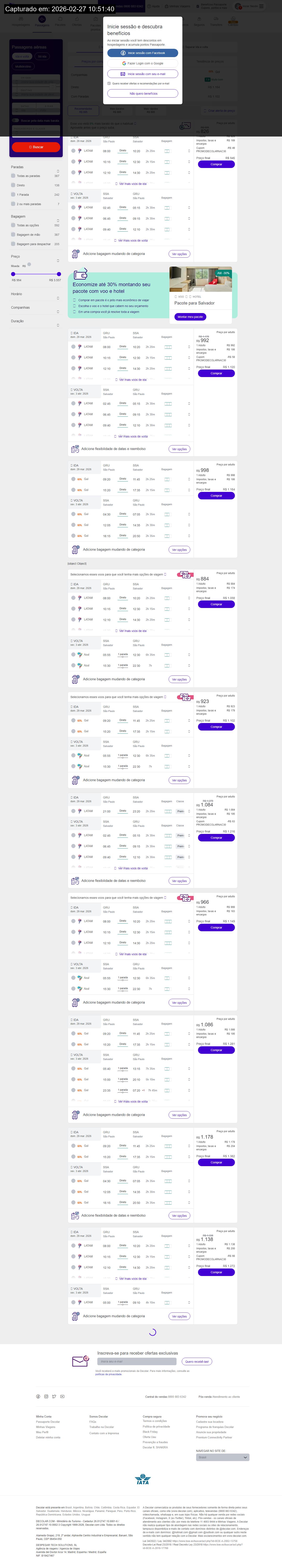This screenshot has height=1568, width=282.
Task: Click the newsletter email input field
Action: [137, 1361]
